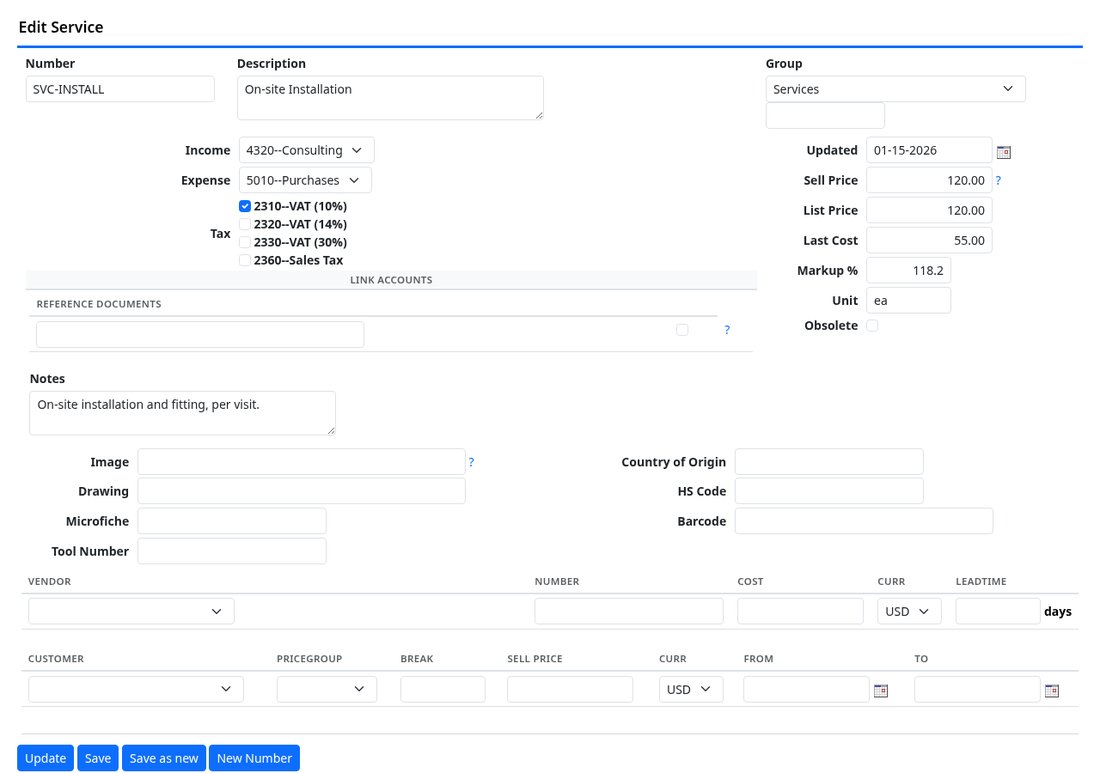Open the Updated date calendar picker
Image resolution: width=1100 pixels, height=773 pixels.
(x=1003, y=152)
